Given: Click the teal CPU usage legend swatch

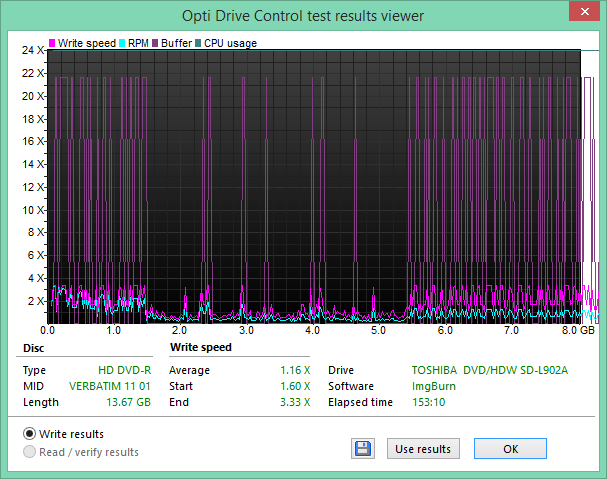Looking at the screenshot, I should click(x=198, y=43).
